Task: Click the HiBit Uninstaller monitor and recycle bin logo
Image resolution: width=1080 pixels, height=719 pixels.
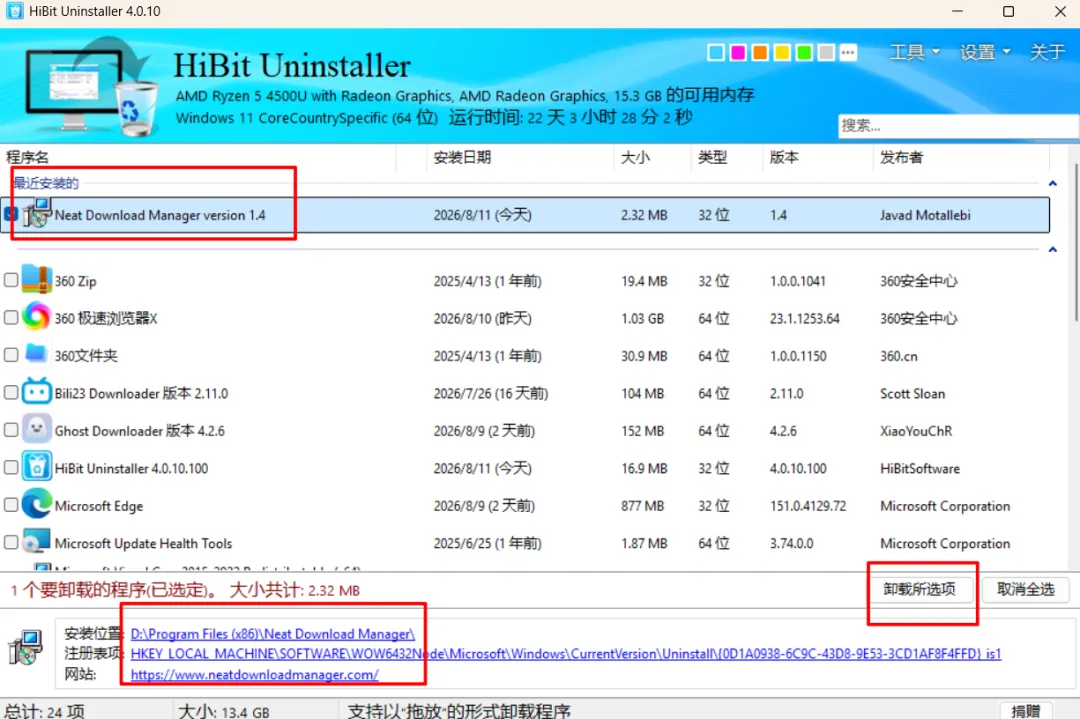Action: pyautogui.click(x=92, y=88)
